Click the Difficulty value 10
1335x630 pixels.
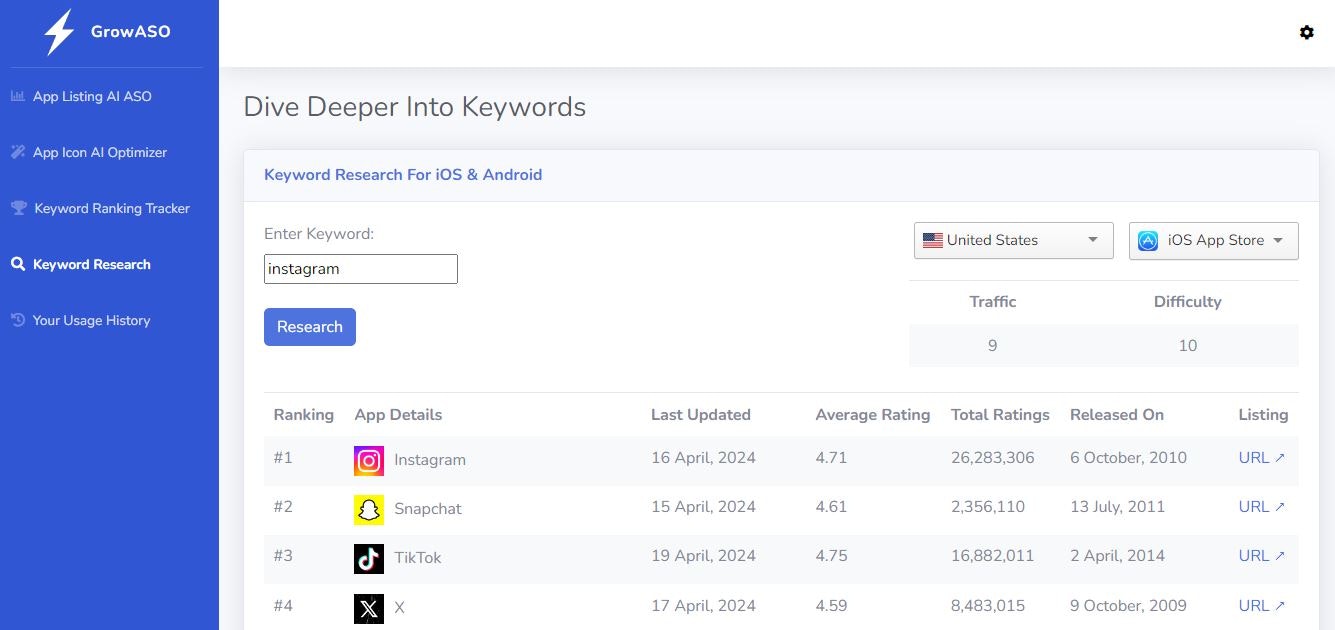click(x=1187, y=345)
